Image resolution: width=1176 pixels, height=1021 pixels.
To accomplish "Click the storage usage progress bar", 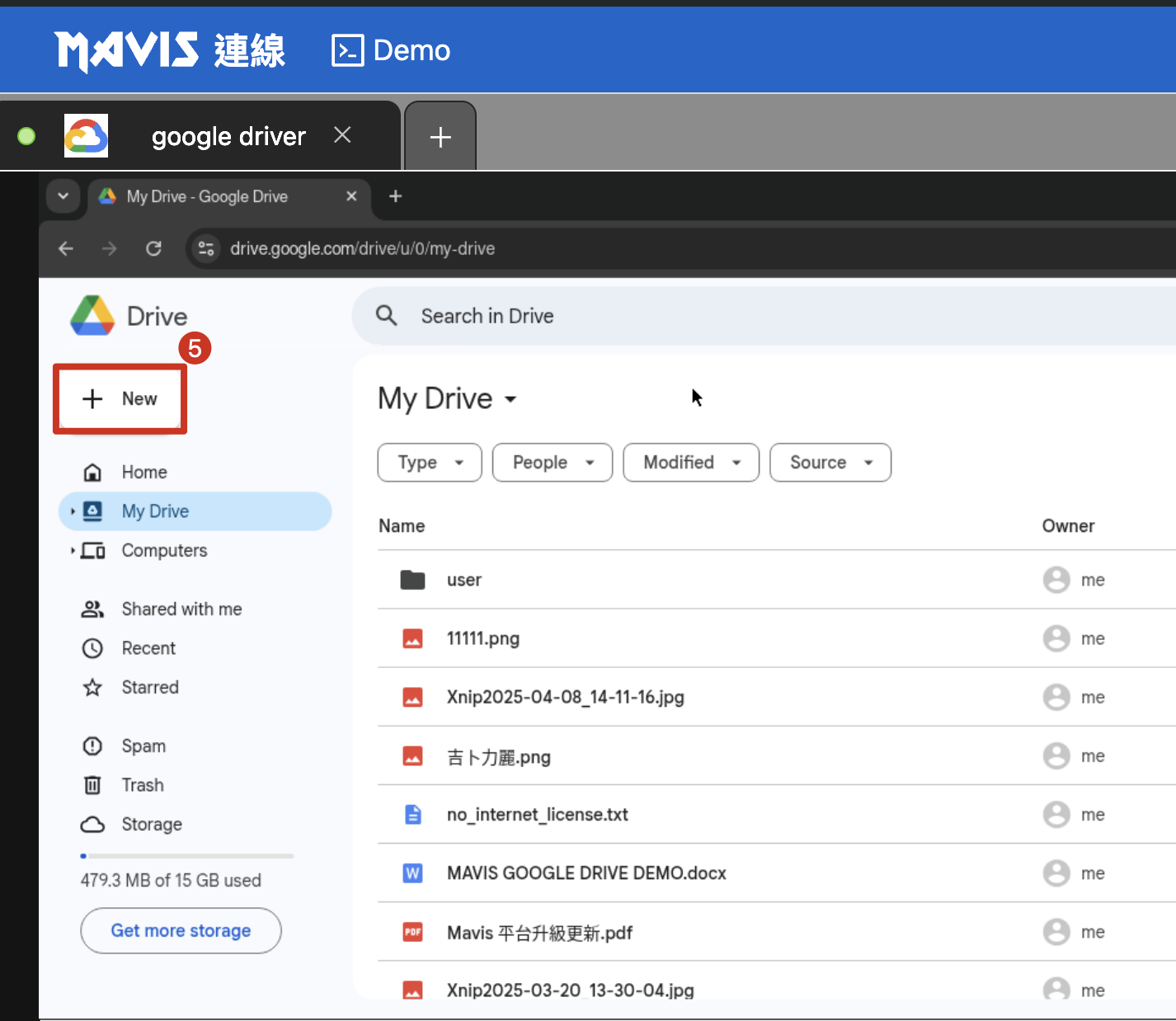I will tap(187, 856).
